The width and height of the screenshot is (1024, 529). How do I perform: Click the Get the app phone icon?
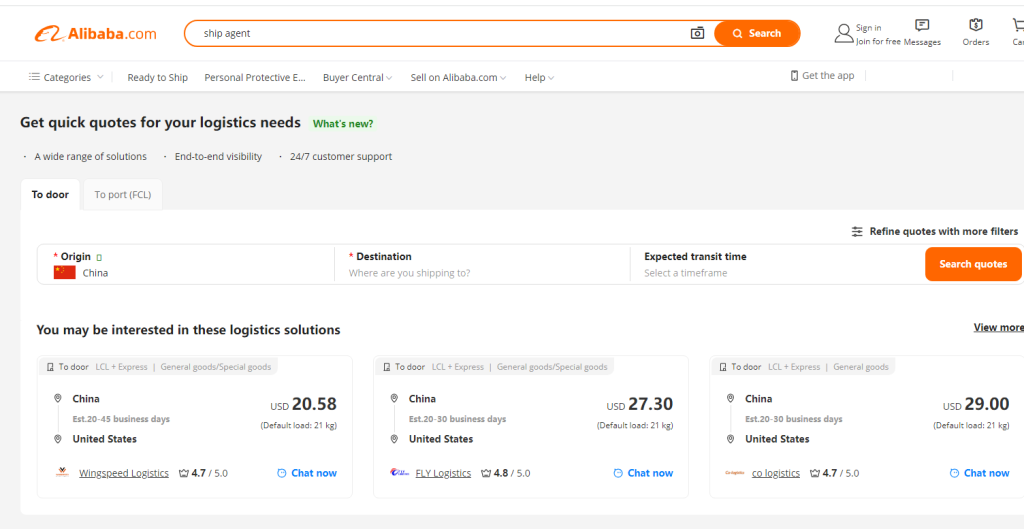click(x=794, y=76)
